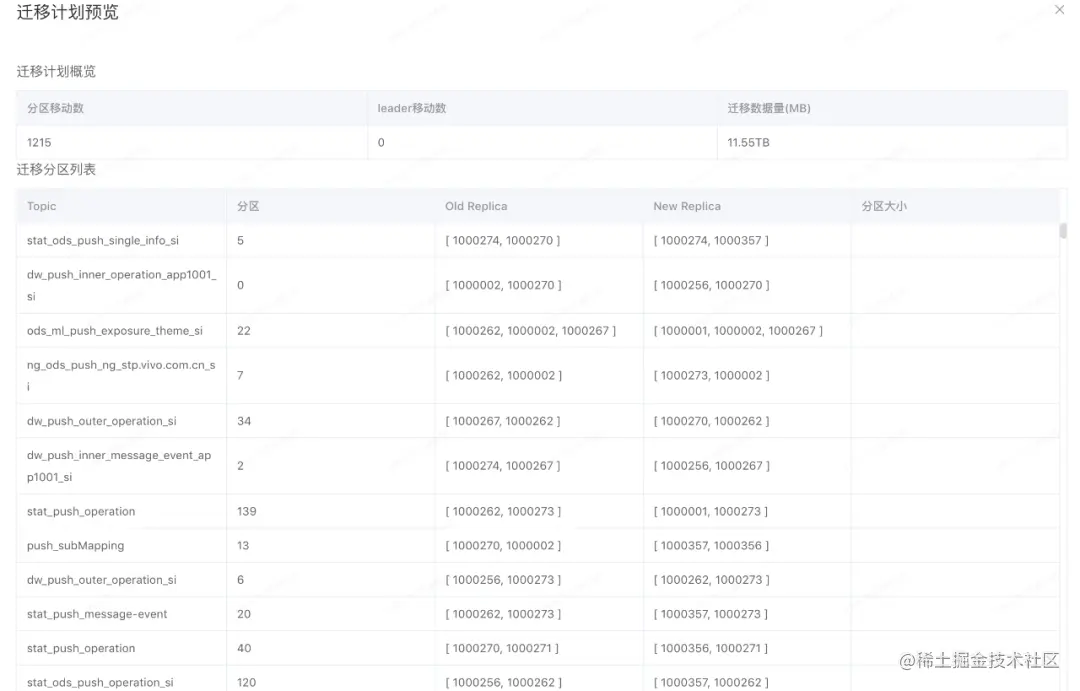
Task: Click partition number 22
Action: 244,331
